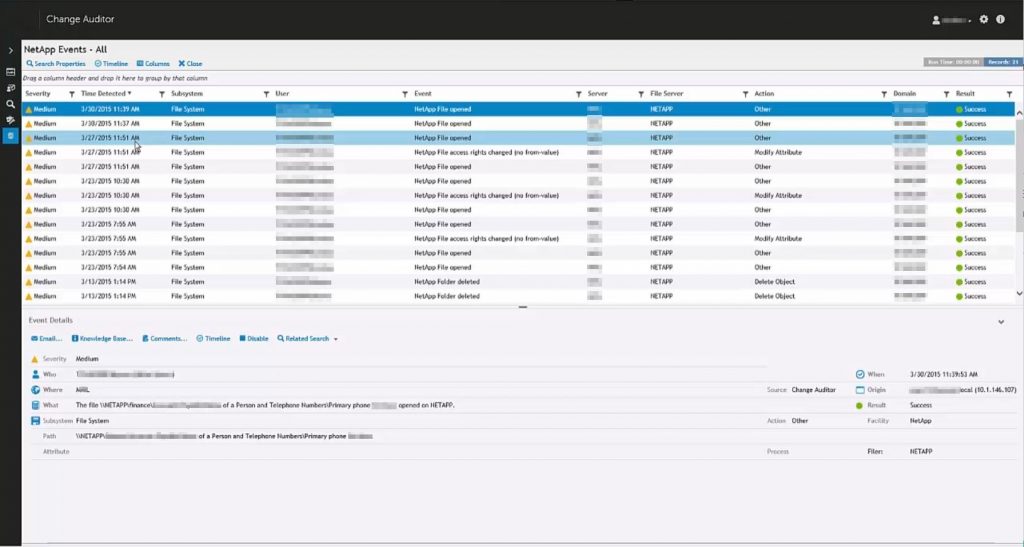Open the user account dropdown menu
The height and width of the screenshot is (547, 1024).
coord(952,20)
